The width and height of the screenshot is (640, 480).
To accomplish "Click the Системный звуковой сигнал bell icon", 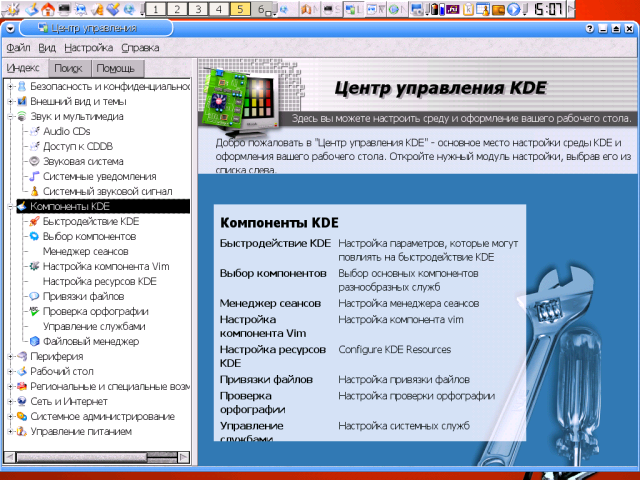I will tap(35, 191).
